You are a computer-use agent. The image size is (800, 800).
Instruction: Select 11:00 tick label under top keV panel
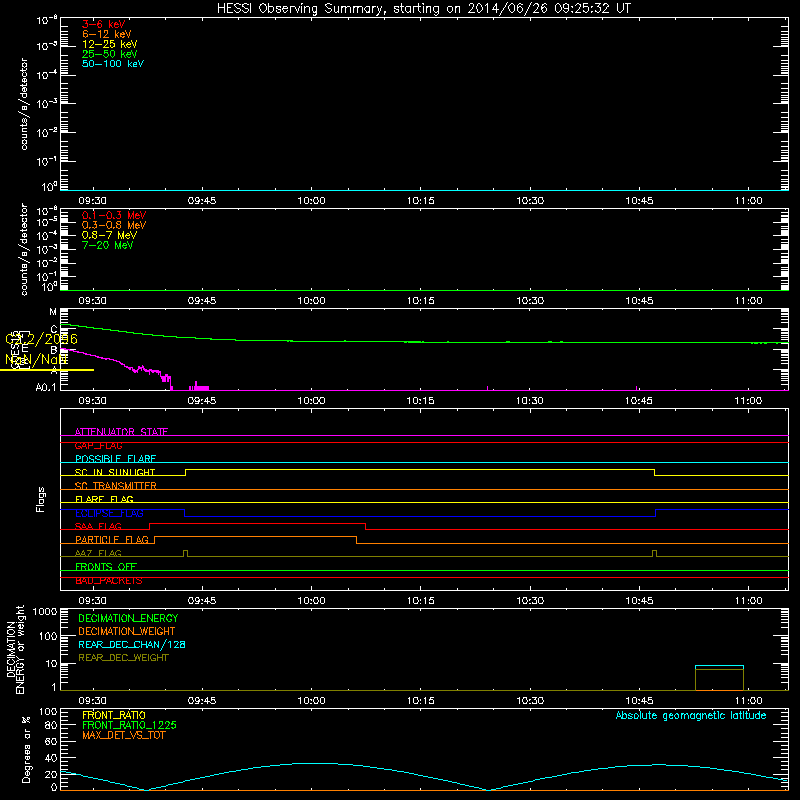(748, 201)
